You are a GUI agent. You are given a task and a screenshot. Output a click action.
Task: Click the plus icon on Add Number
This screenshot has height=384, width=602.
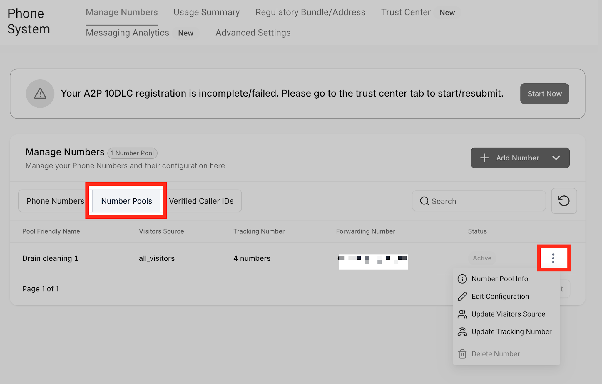[485, 158]
